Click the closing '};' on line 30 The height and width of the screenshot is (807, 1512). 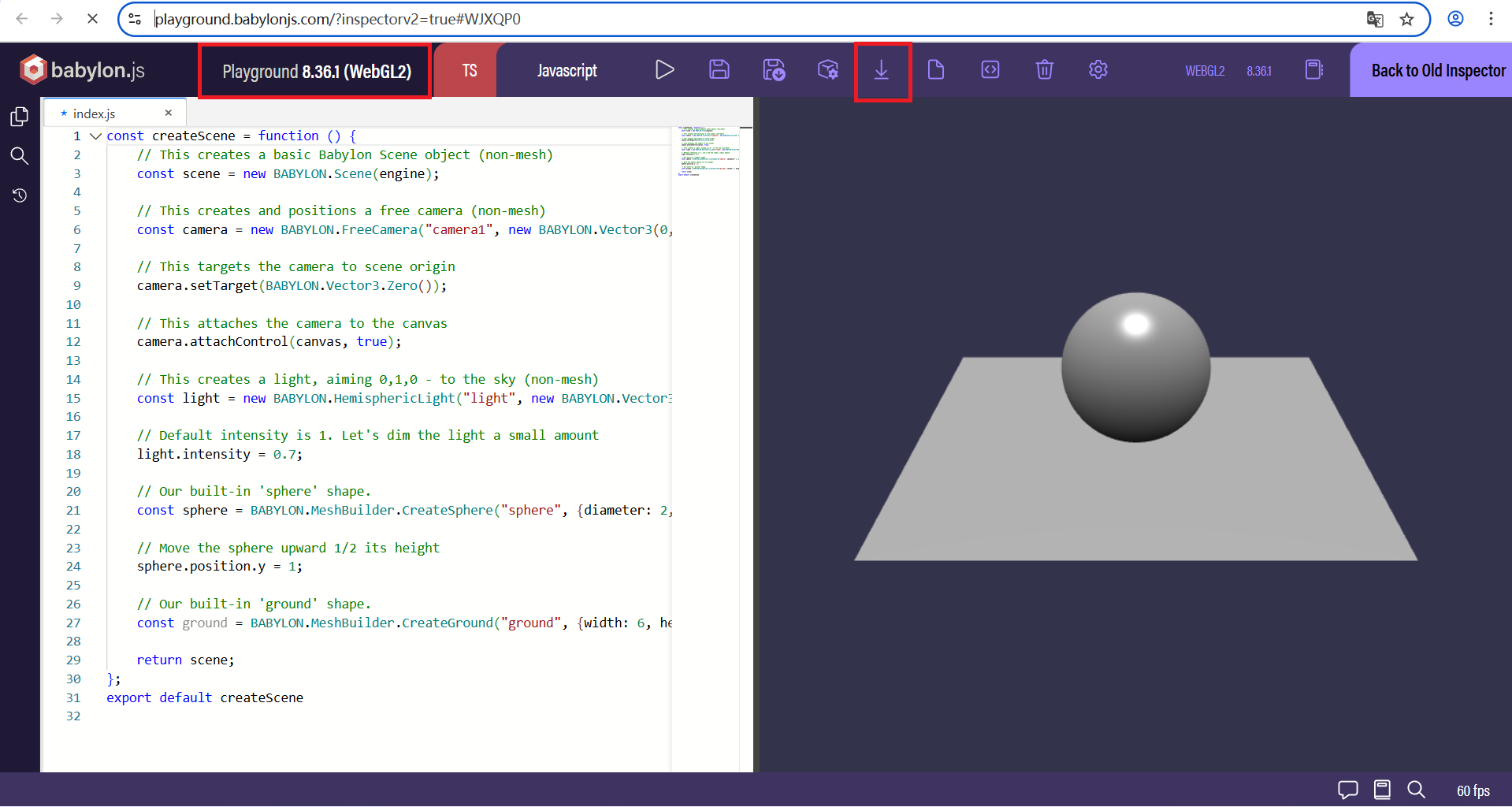(113, 679)
